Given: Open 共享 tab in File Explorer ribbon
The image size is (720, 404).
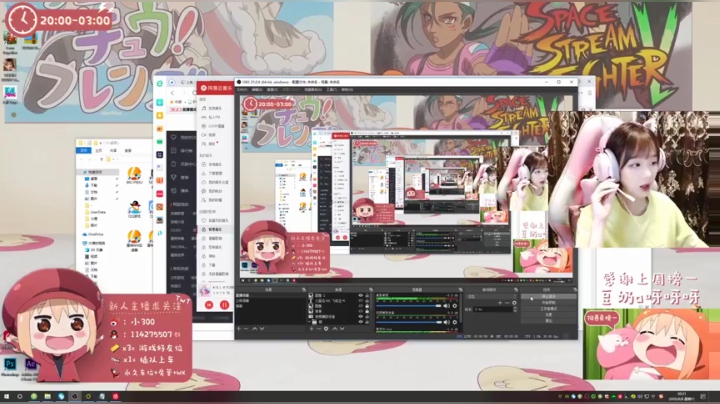Looking at the screenshot, I should click(113, 150).
